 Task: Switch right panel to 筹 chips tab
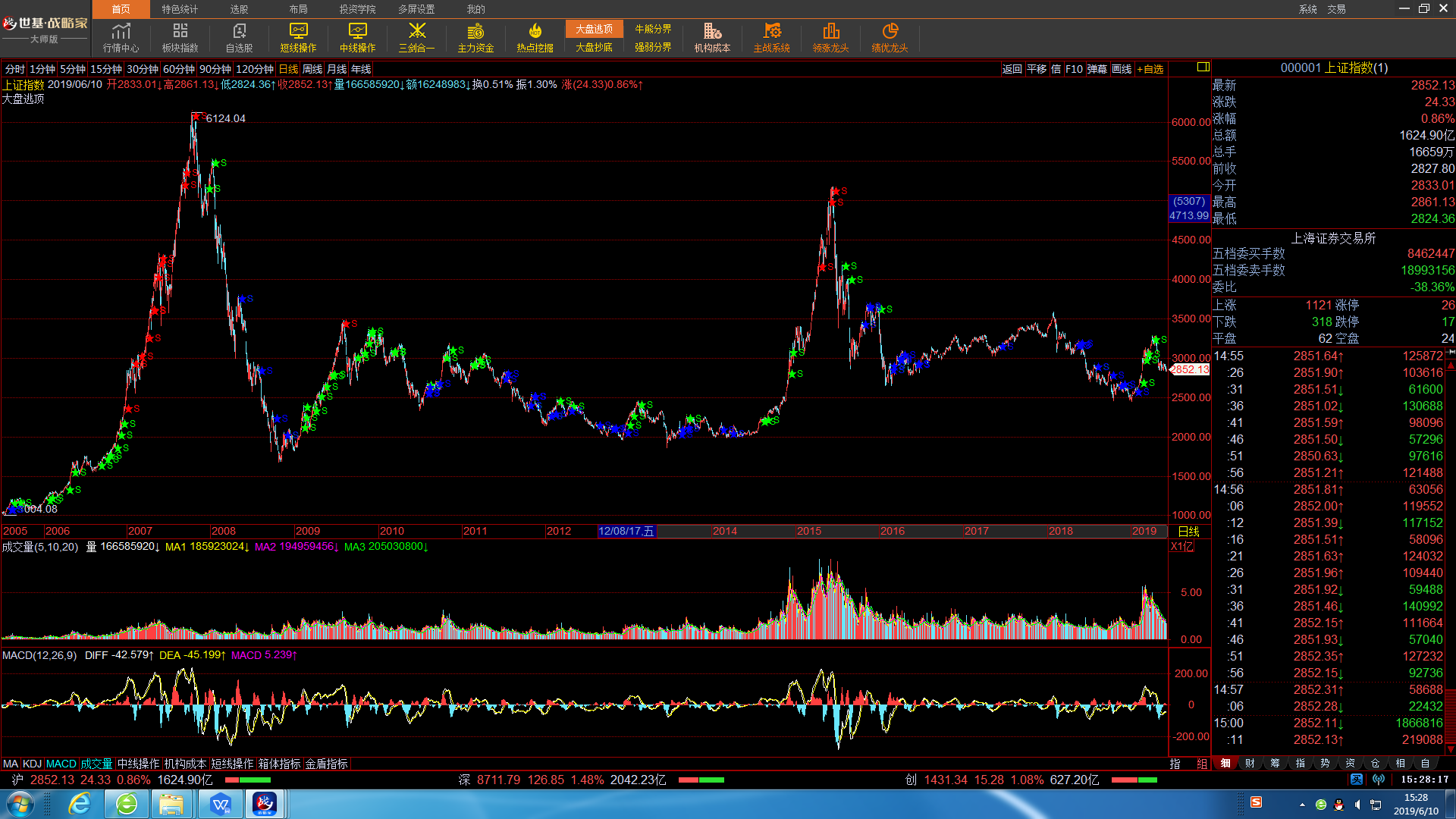point(1275,764)
